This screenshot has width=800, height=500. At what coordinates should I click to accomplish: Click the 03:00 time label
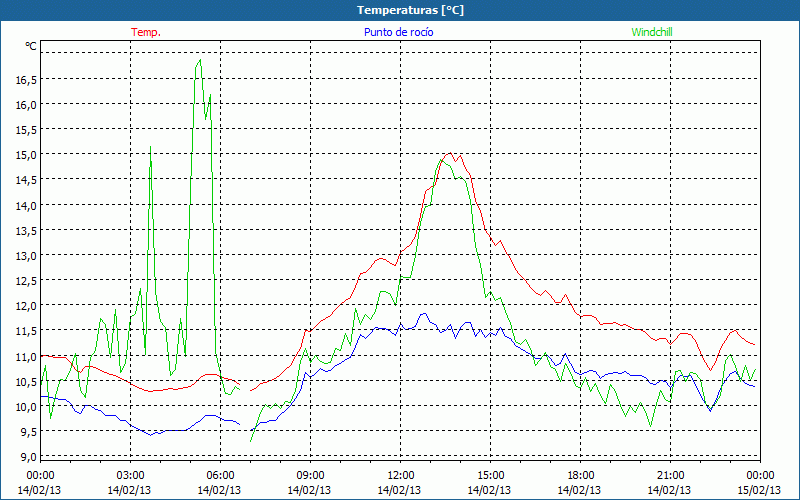pyautogui.click(x=130, y=475)
